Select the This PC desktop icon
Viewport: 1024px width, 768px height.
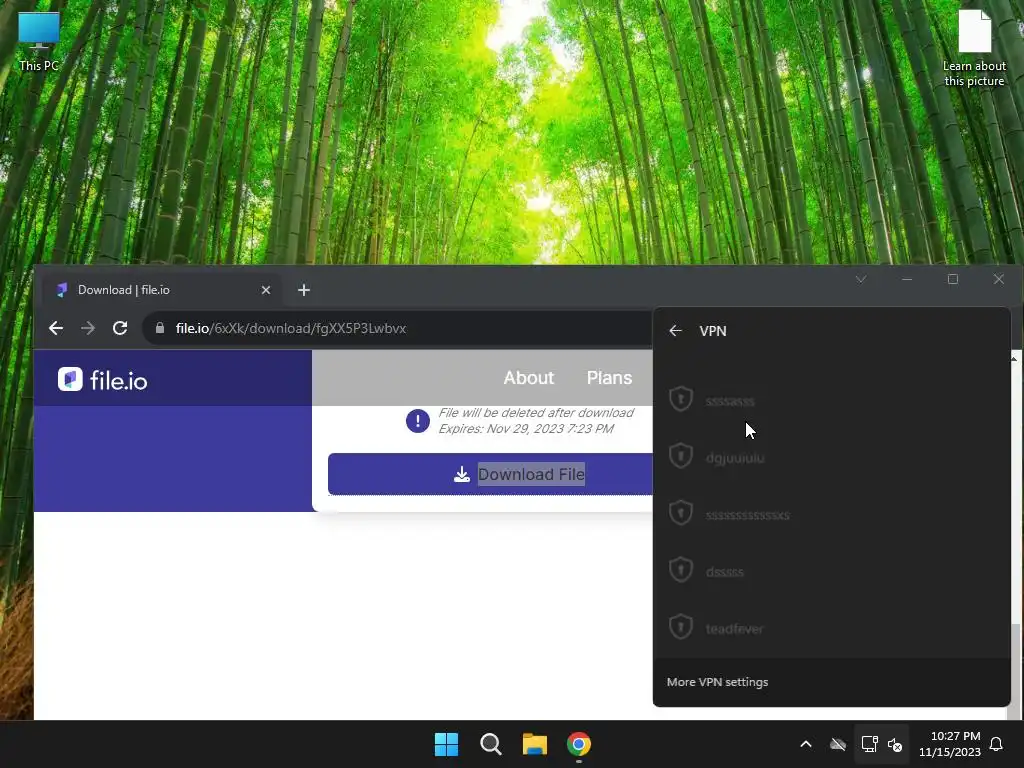(x=39, y=42)
